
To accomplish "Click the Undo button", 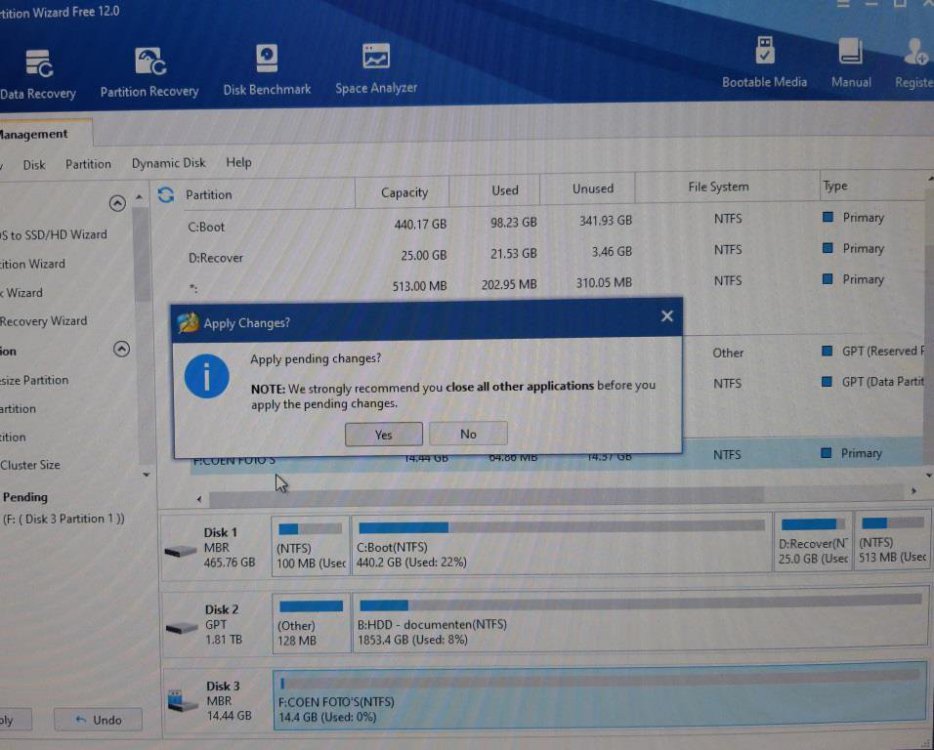I will click(x=98, y=719).
